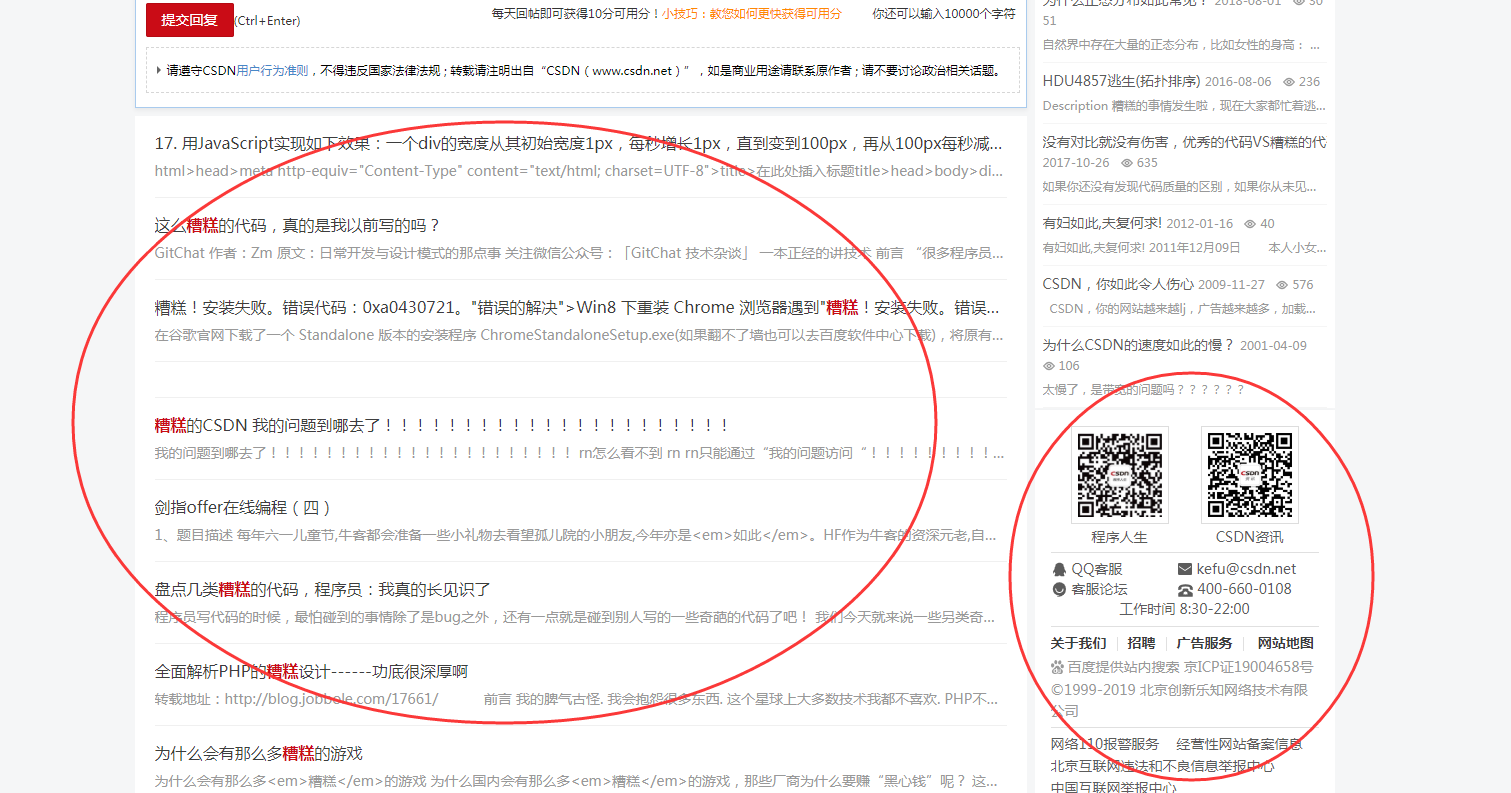Click the (Ctrl+Enter) shortcut hint text

tap(267, 21)
